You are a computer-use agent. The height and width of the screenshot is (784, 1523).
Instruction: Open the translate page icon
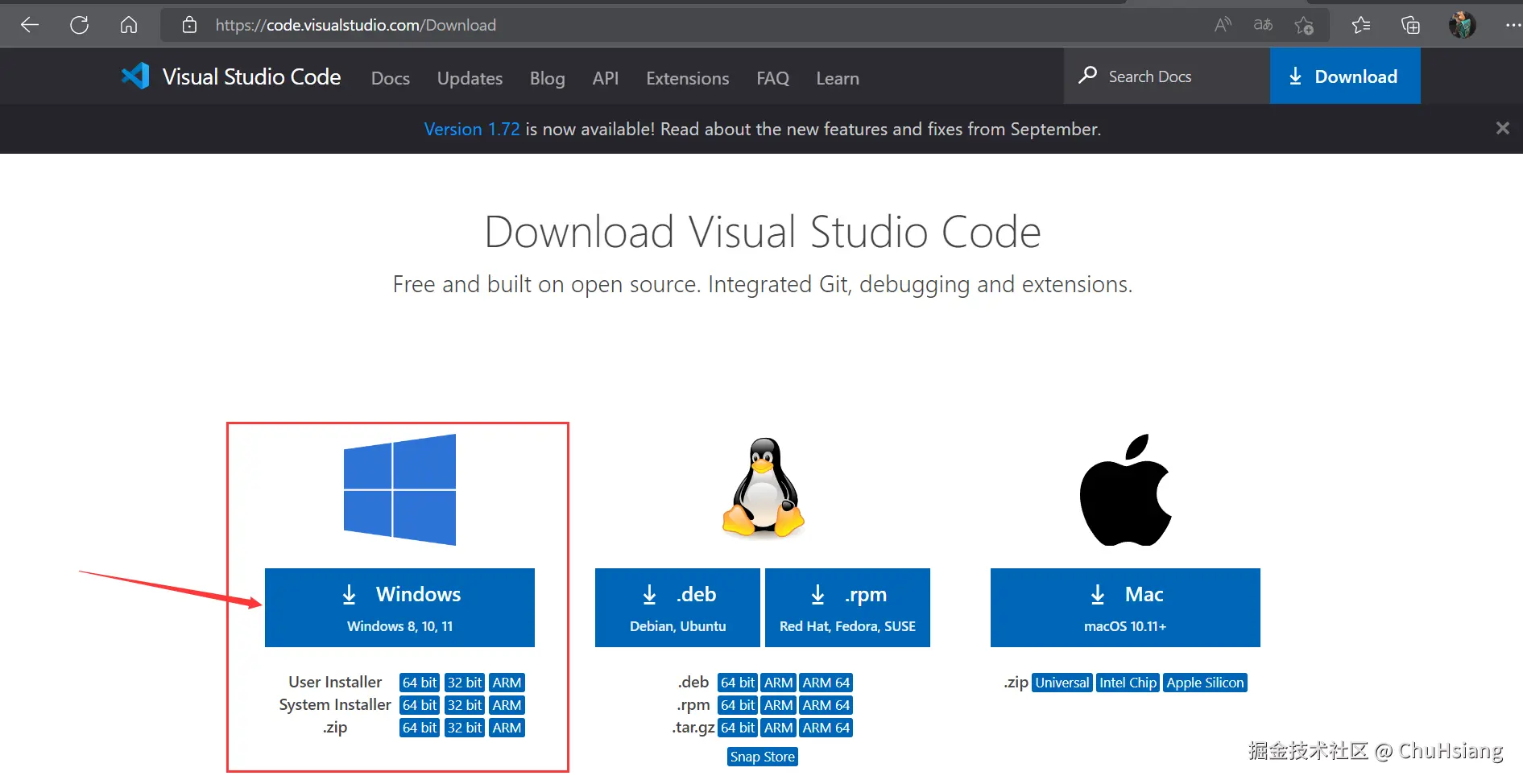pyautogui.click(x=1263, y=25)
